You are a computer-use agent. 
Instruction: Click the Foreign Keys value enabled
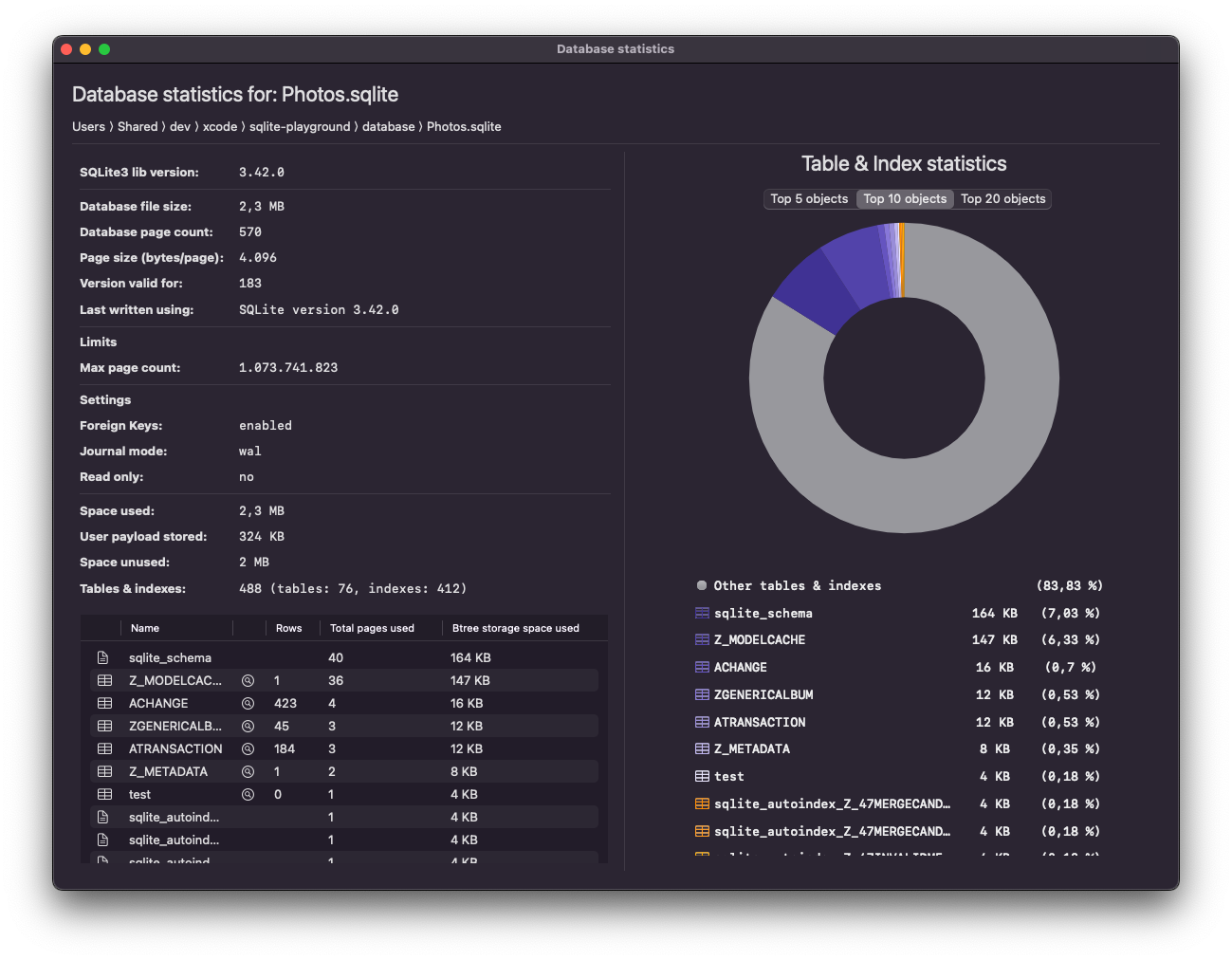(x=266, y=425)
